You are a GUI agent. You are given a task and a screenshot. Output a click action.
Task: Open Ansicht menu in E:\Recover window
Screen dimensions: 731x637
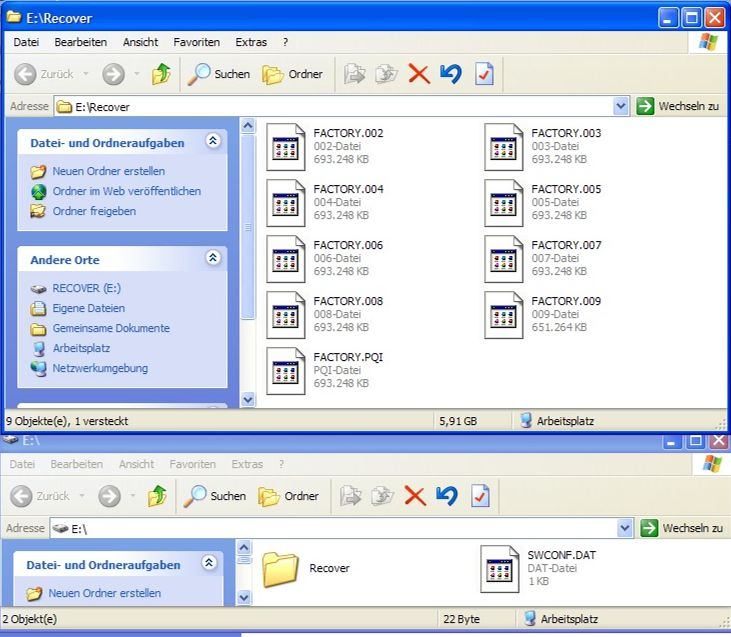[140, 42]
